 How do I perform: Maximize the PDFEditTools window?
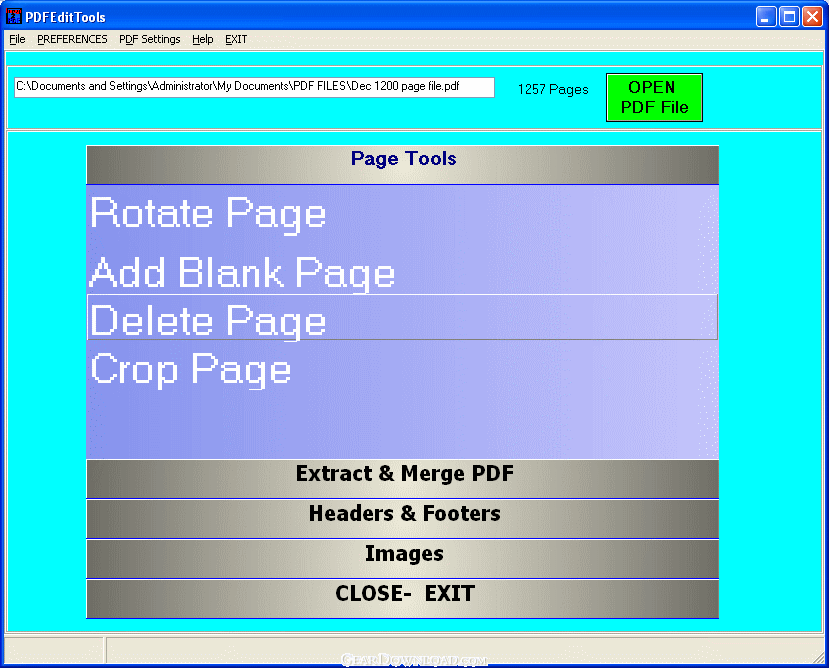(789, 17)
